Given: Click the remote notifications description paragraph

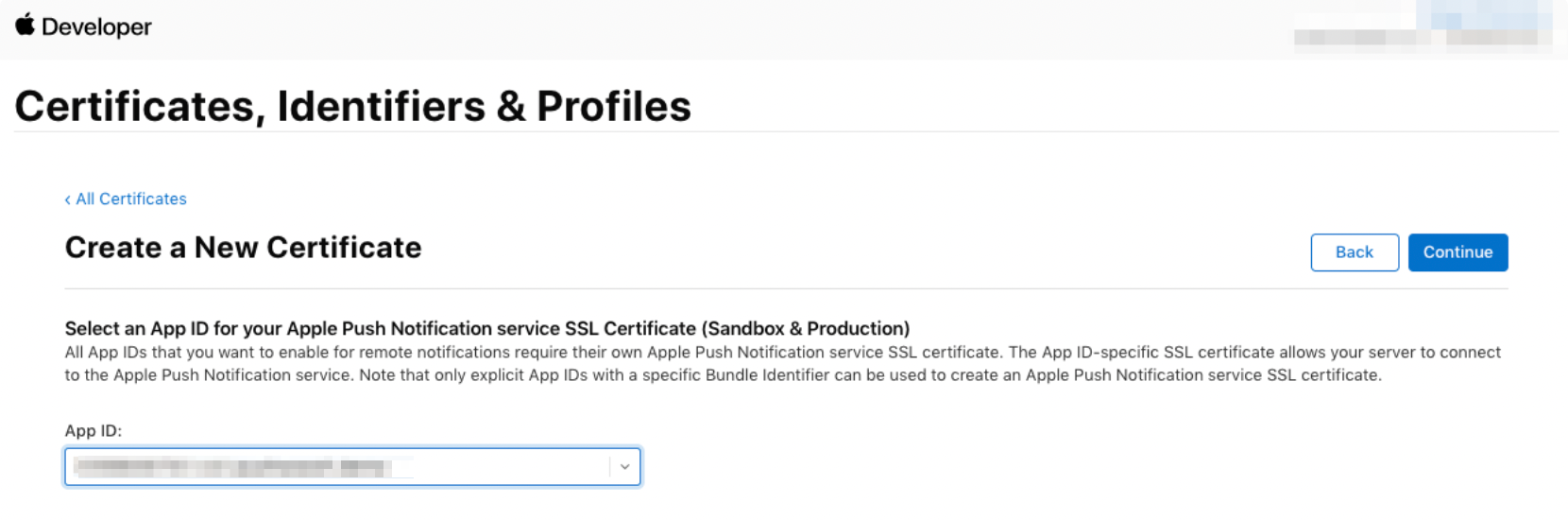Looking at the screenshot, I should [x=782, y=364].
